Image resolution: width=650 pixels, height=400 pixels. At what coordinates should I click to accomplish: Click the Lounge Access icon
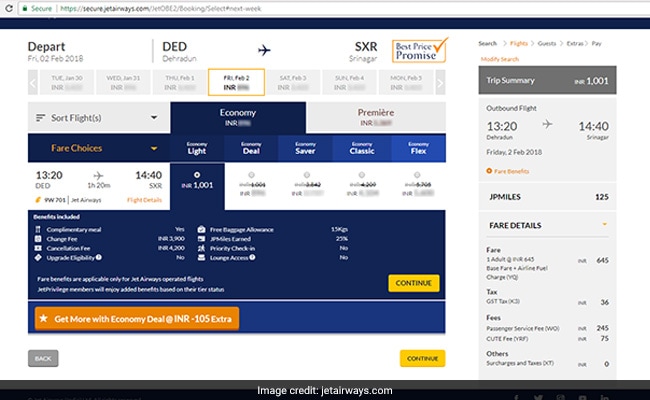coord(201,257)
